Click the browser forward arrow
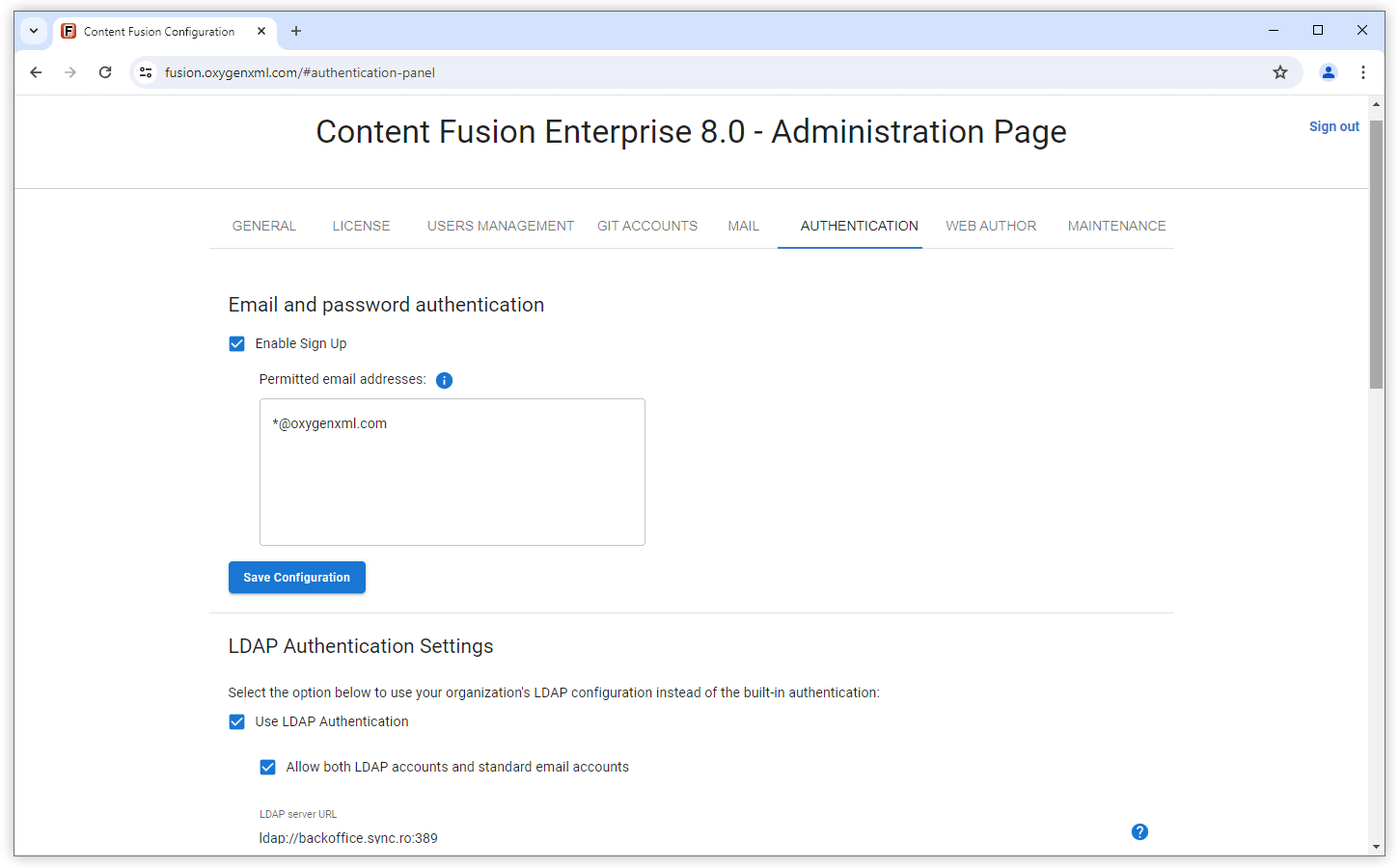 70,72
